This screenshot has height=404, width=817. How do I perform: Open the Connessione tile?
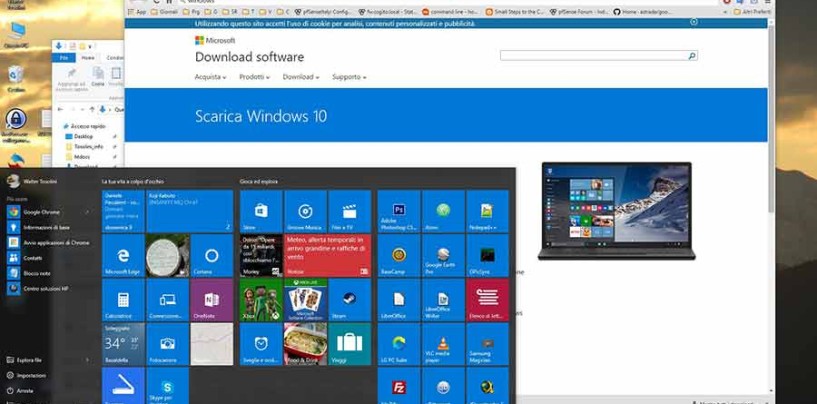point(167,300)
